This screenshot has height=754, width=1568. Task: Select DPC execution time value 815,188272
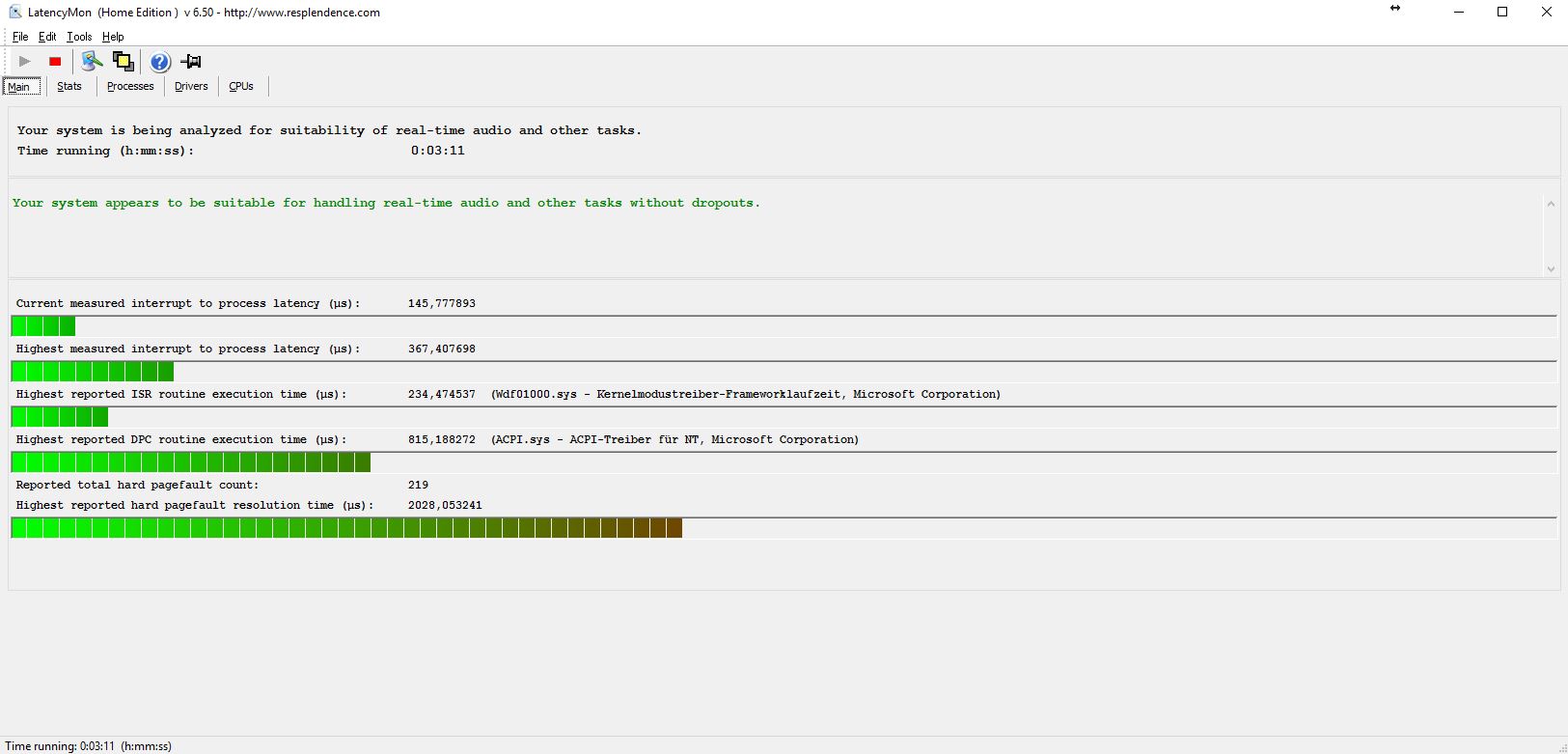point(442,439)
